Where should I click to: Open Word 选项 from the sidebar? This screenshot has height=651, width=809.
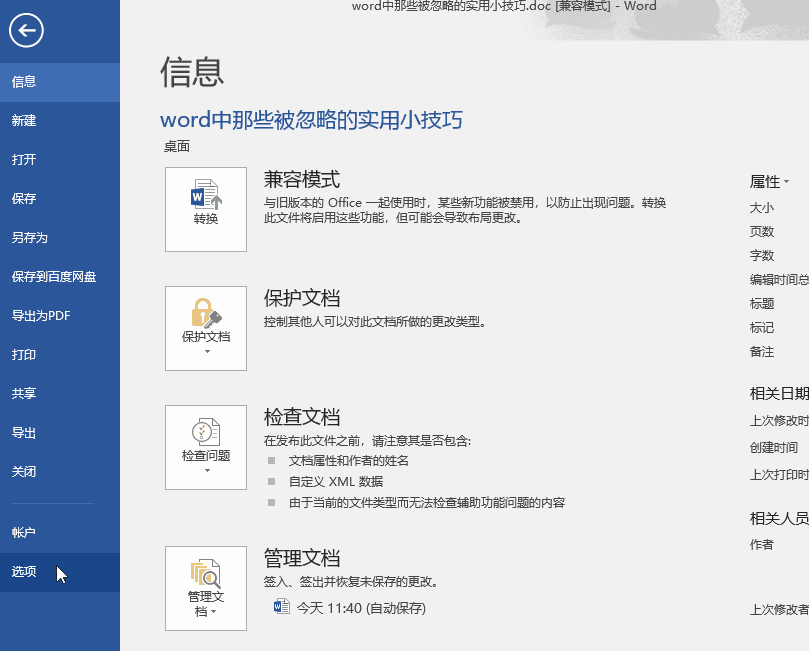tap(24, 572)
